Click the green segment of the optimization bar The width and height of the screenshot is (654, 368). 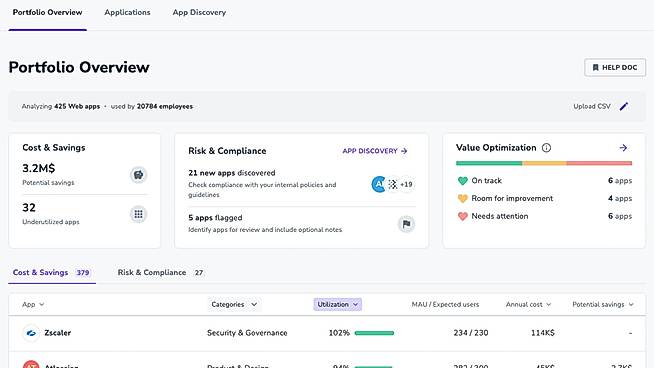489,163
